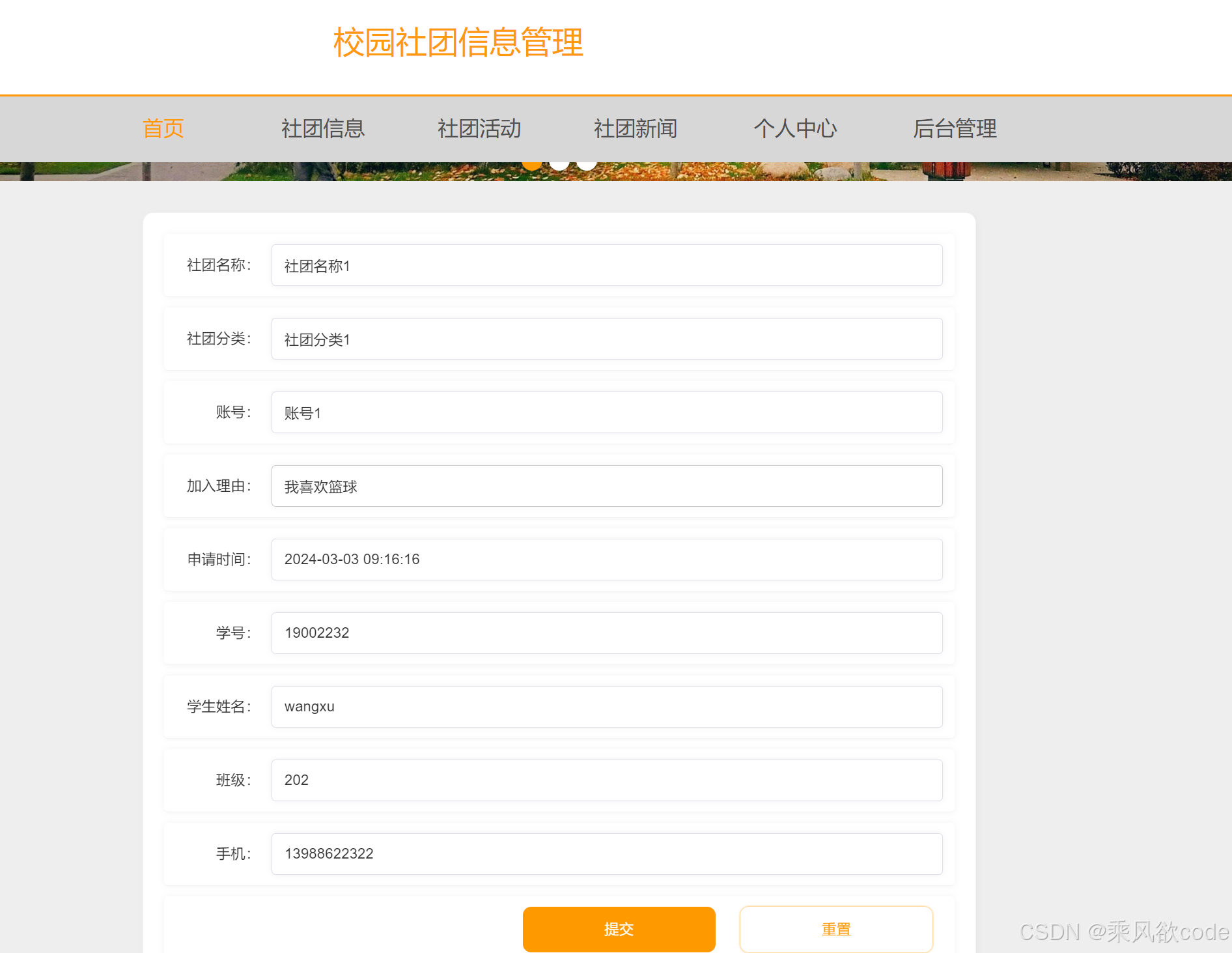
Task: Select the second carousel indicator dot
Action: point(559,163)
